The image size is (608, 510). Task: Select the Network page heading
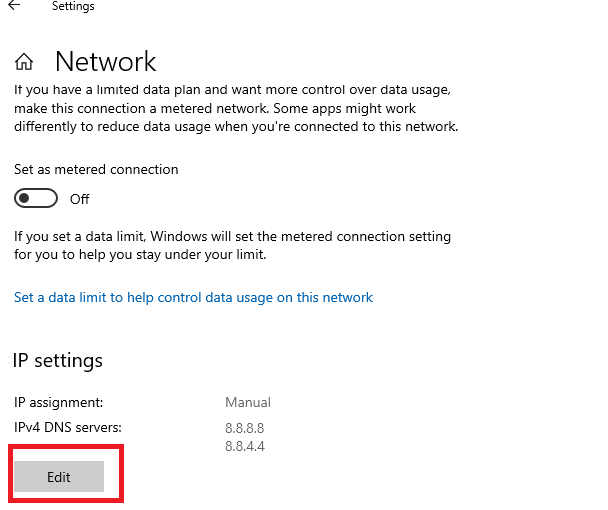pos(105,62)
